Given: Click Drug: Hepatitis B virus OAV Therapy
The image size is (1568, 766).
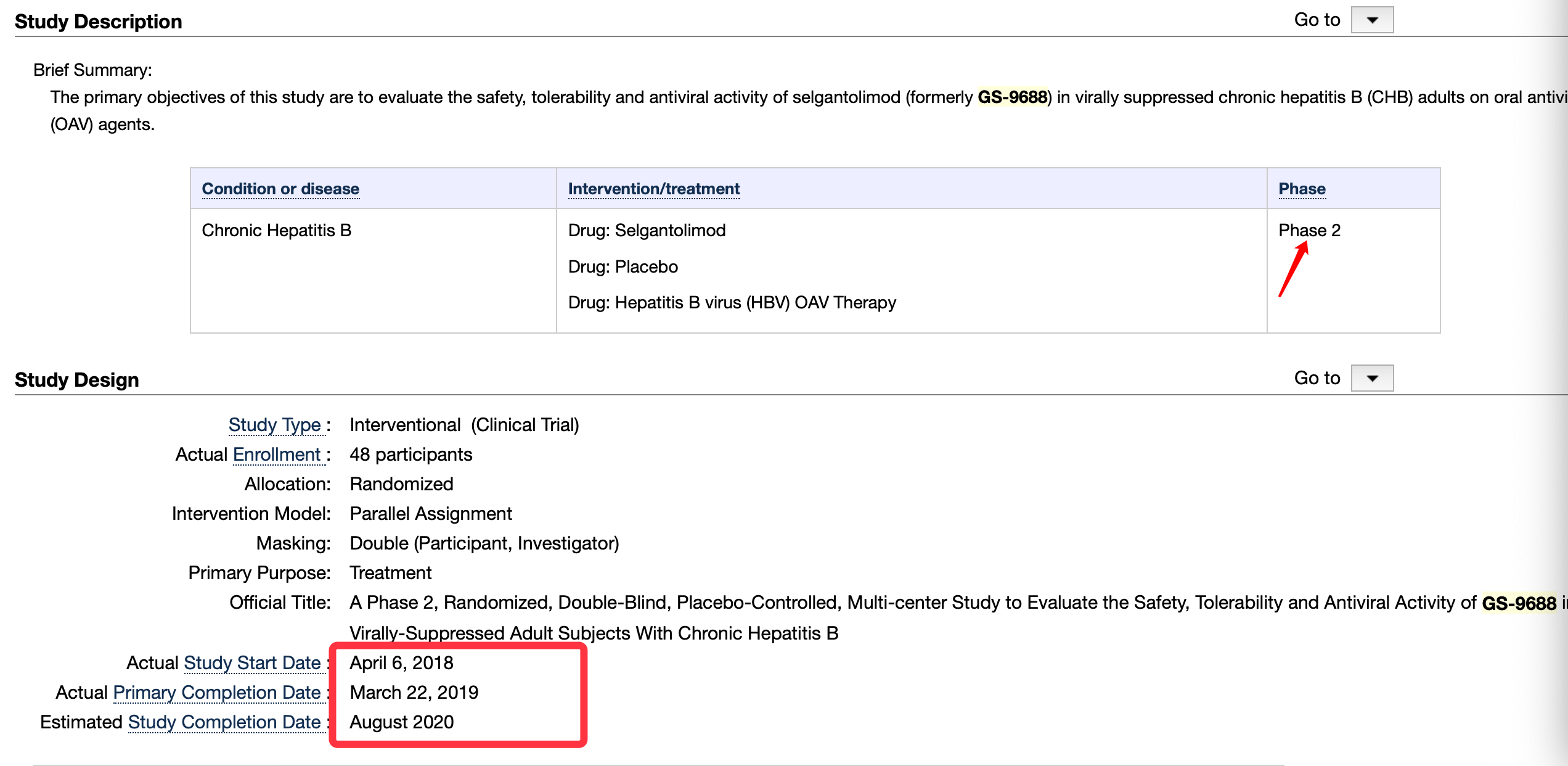Looking at the screenshot, I should [x=732, y=302].
